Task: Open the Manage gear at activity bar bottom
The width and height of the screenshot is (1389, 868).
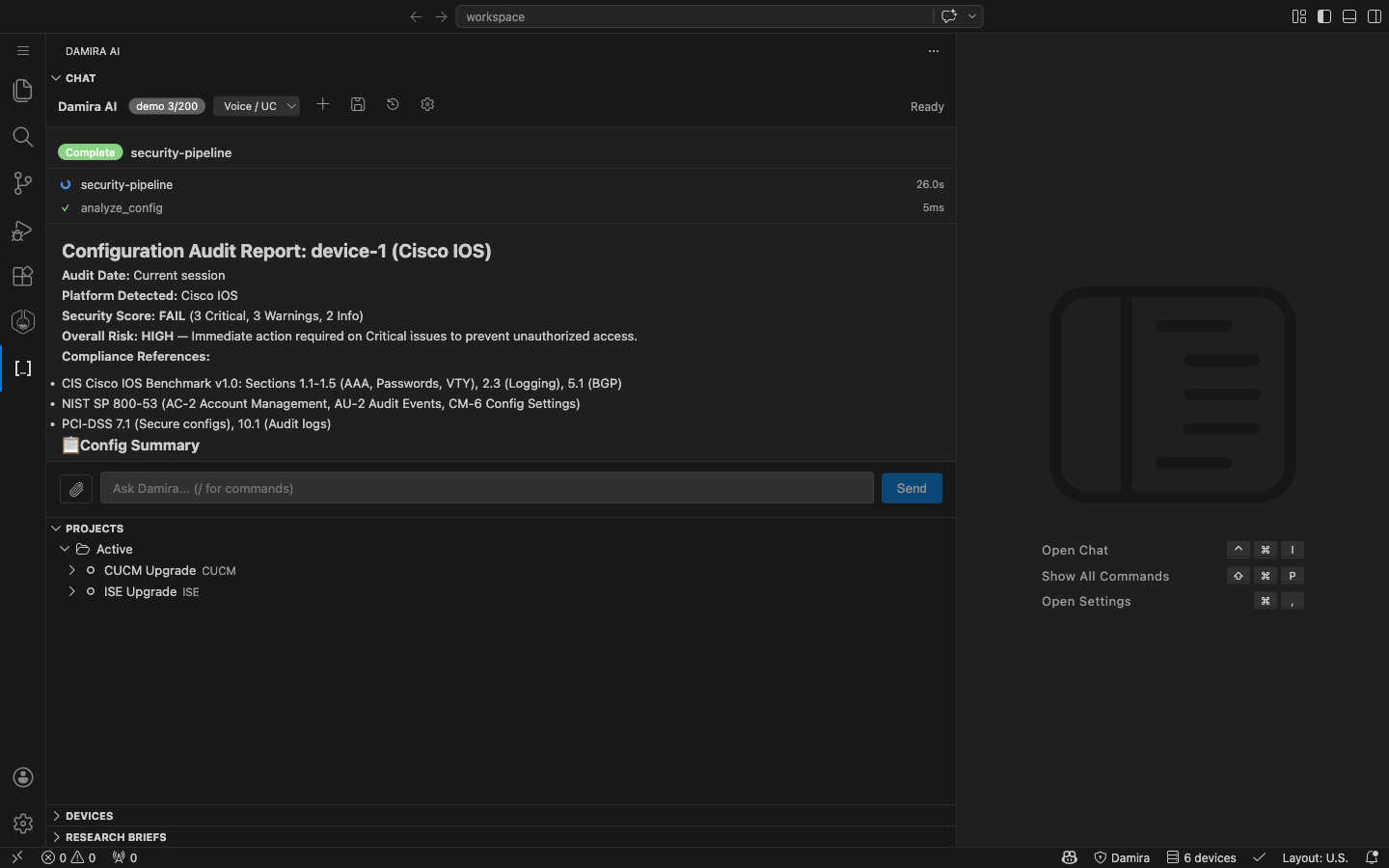Action: coord(23,824)
